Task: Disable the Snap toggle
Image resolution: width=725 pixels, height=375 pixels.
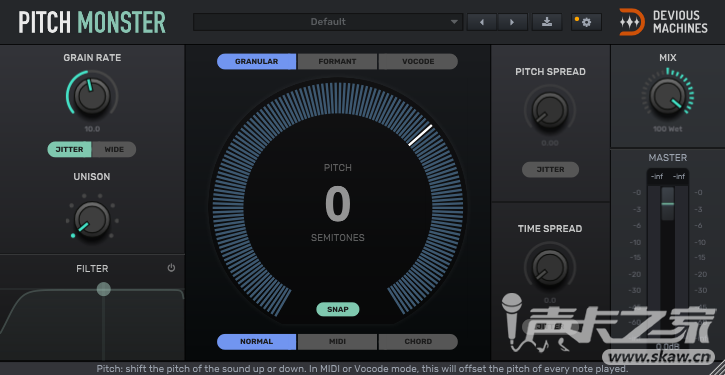Action: point(338,309)
